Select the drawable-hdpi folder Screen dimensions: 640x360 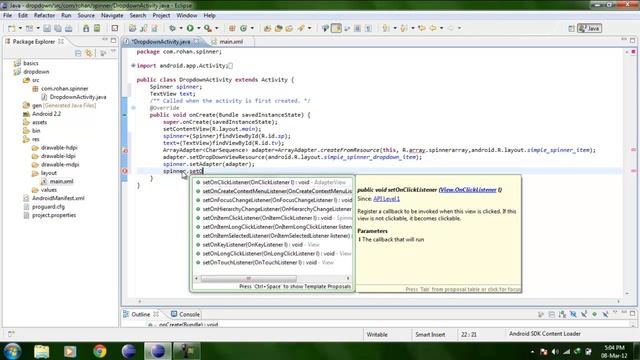(x=59, y=147)
